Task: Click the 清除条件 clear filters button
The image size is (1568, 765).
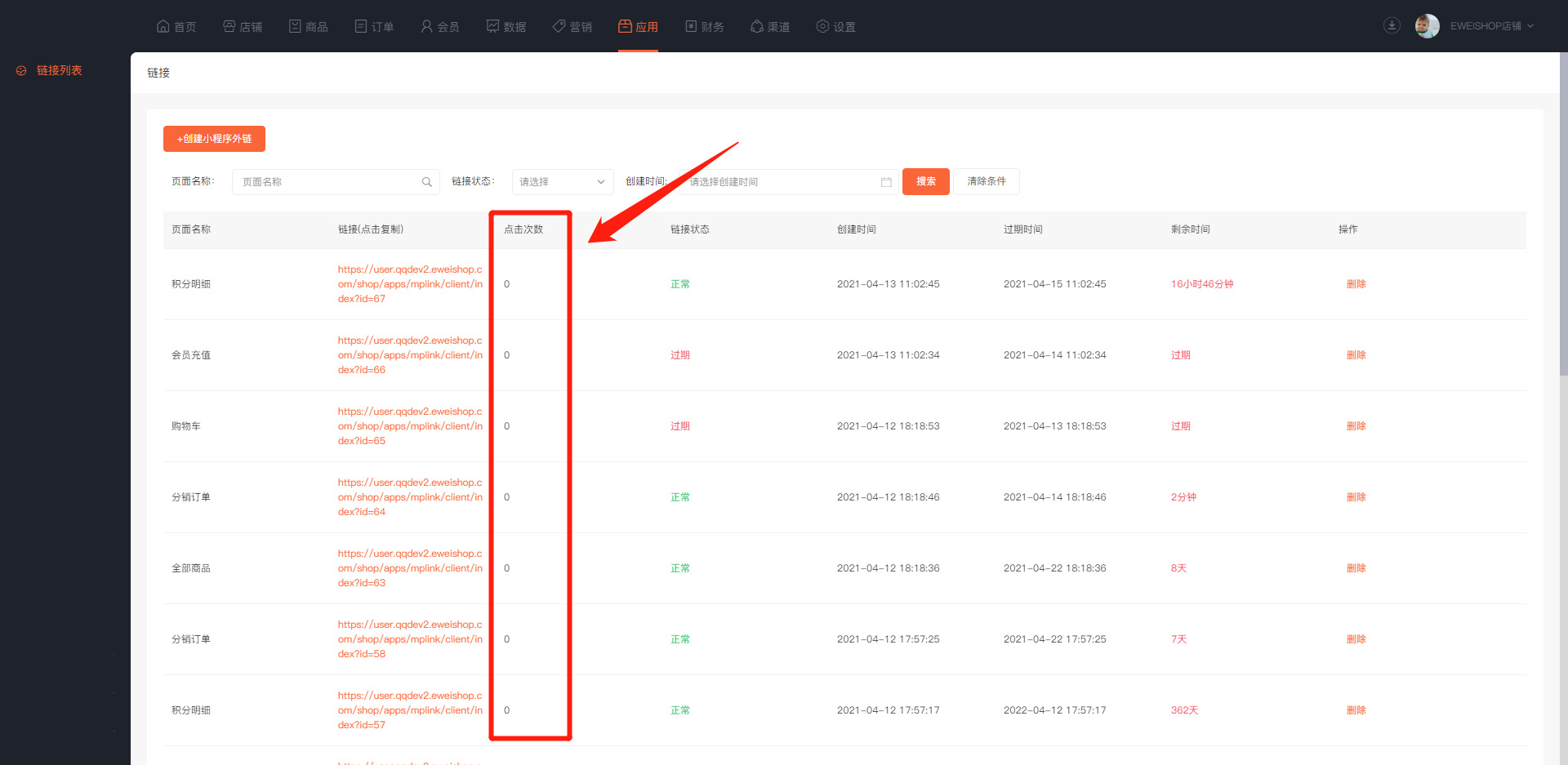Action: pos(986,181)
